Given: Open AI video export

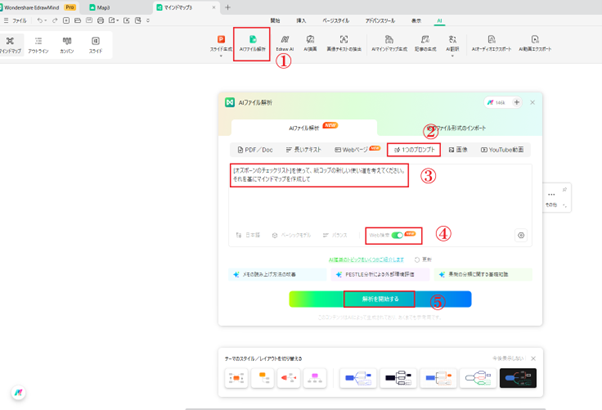Looking at the screenshot, I should 535,43.
